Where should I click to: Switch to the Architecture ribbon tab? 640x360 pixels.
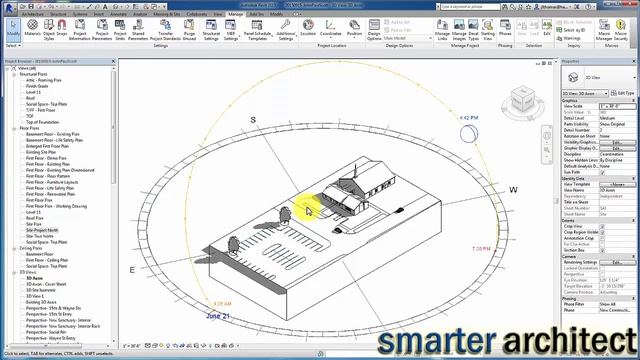pyautogui.click(x=32, y=14)
